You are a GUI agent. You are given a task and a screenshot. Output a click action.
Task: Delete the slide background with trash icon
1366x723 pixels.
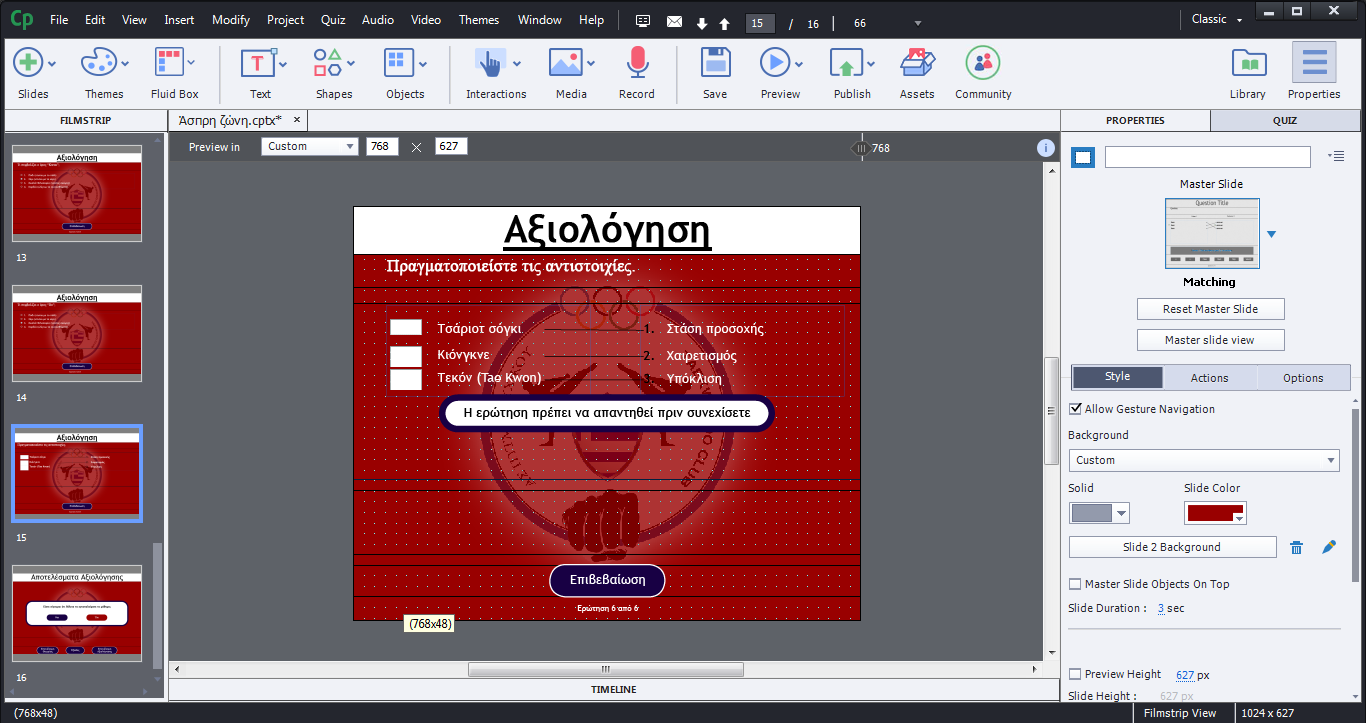click(x=1297, y=547)
